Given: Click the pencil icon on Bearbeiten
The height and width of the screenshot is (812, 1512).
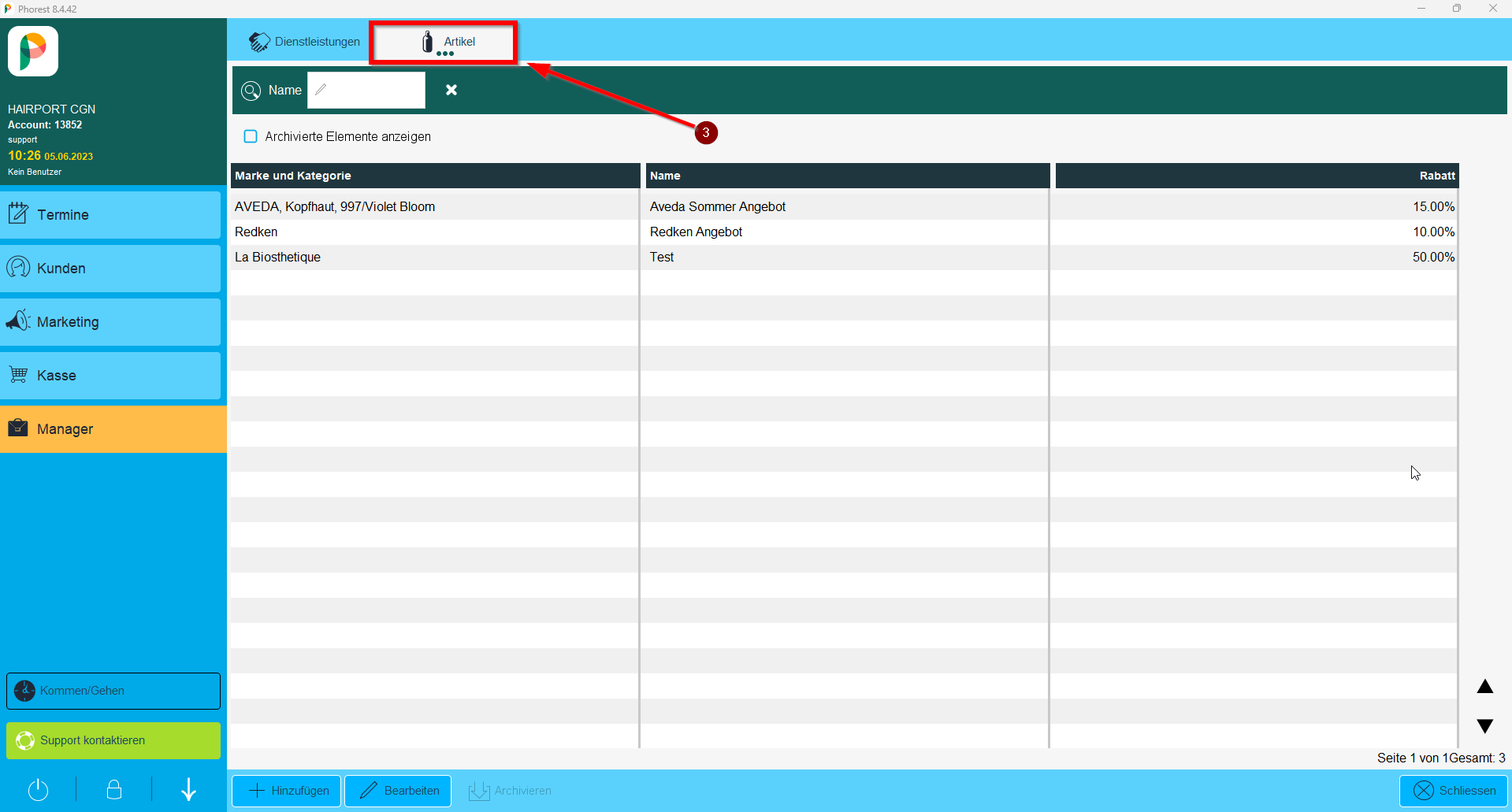Looking at the screenshot, I should click(369, 790).
